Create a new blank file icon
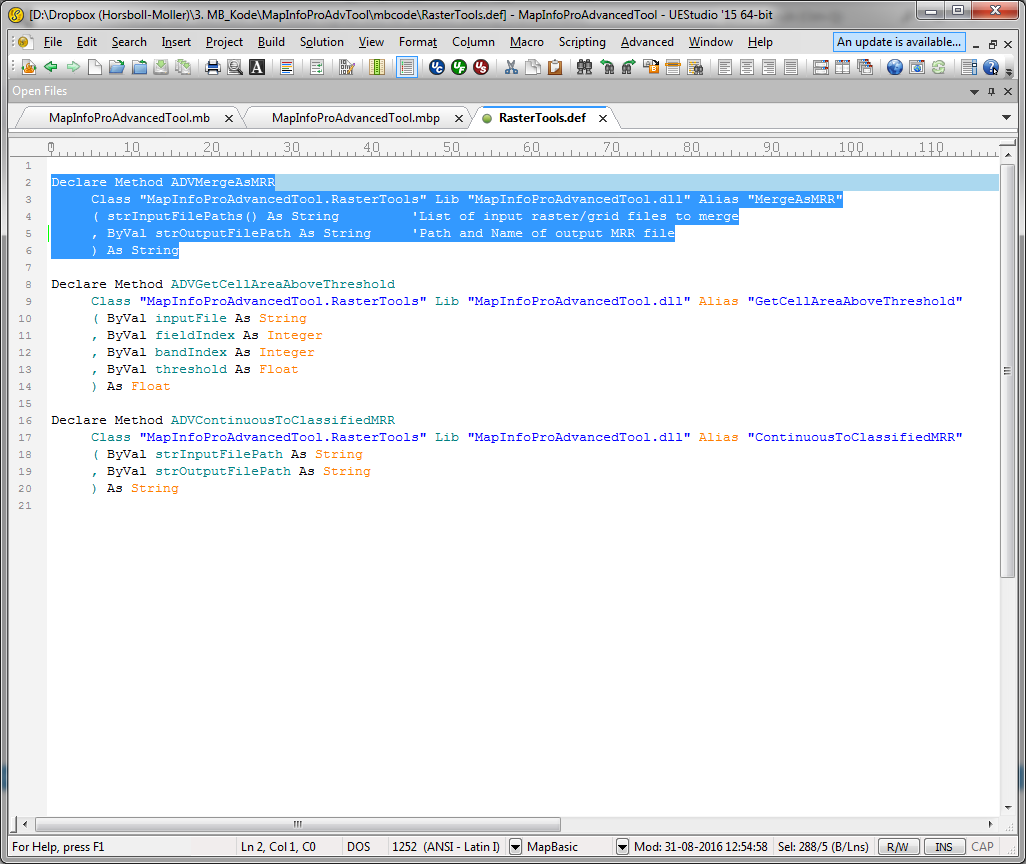The width and height of the screenshot is (1026, 864). coord(95,67)
